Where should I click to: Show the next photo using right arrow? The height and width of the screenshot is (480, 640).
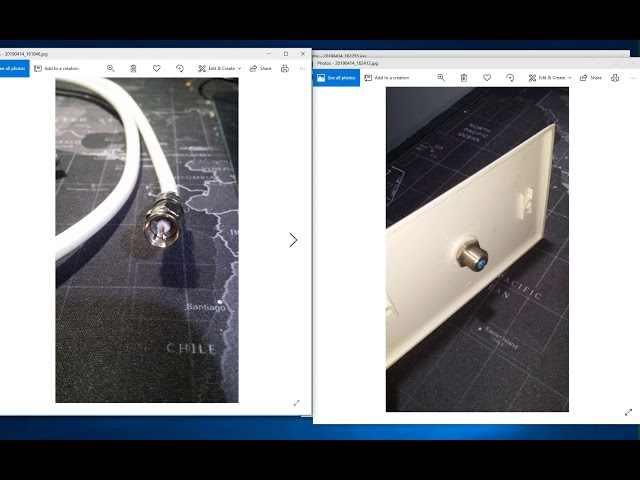click(x=293, y=240)
